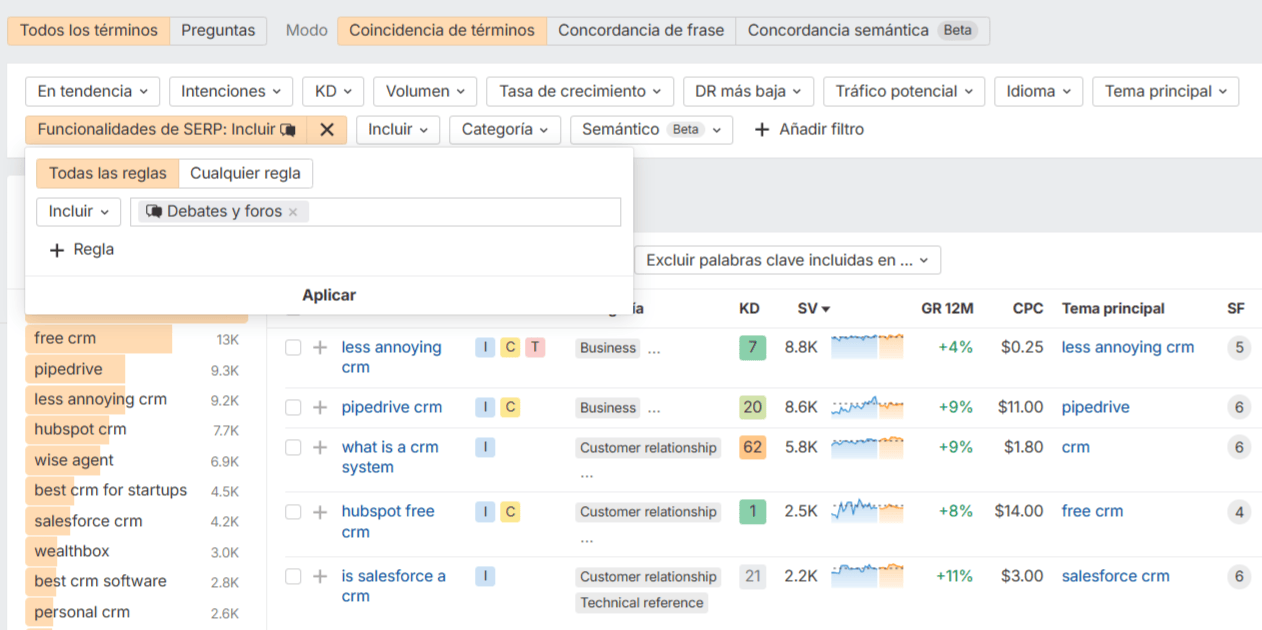The image size is (1262, 630).
Task: Open main topic link 'salesforce crm'
Action: (1115, 577)
